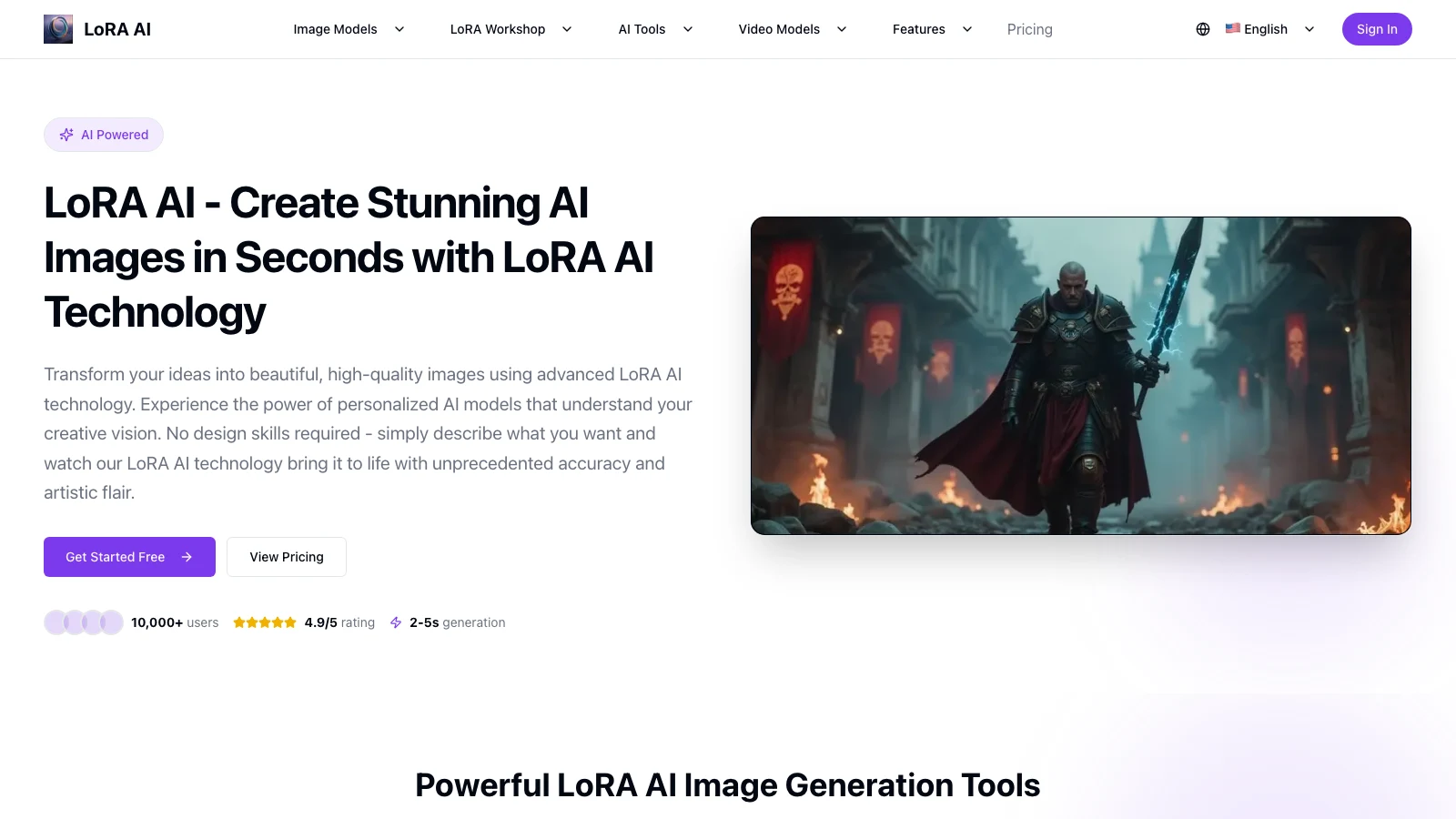Click the 'Transform your ideas' description paragraph
Image resolution: width=1456 pixels, height=819 pixels.
point(369,433)
